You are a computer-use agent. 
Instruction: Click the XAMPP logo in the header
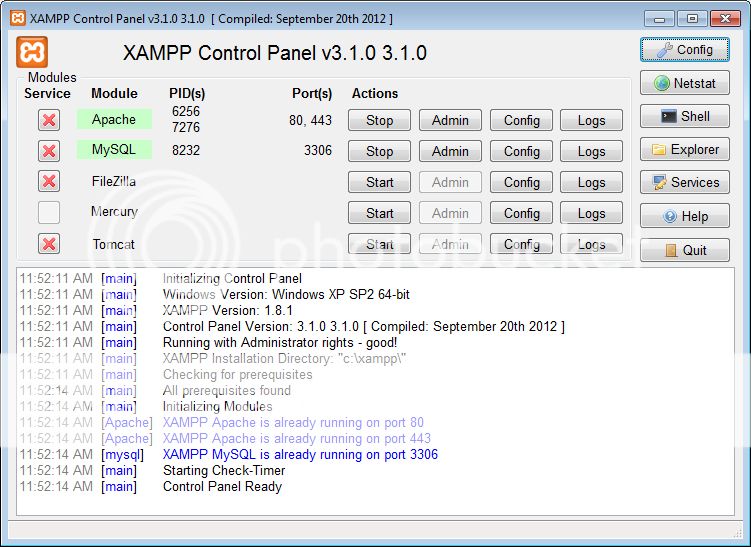(x=32, y=52)
